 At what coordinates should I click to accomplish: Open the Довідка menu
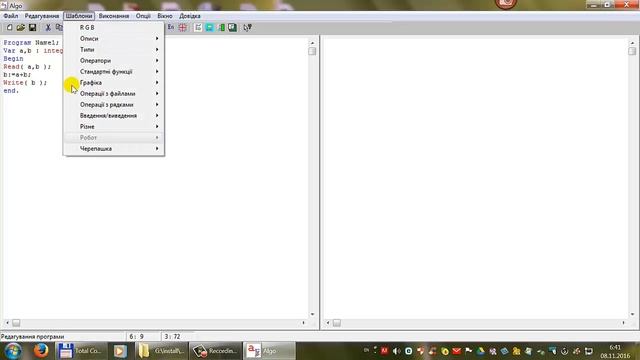click(x=190, y=16)
